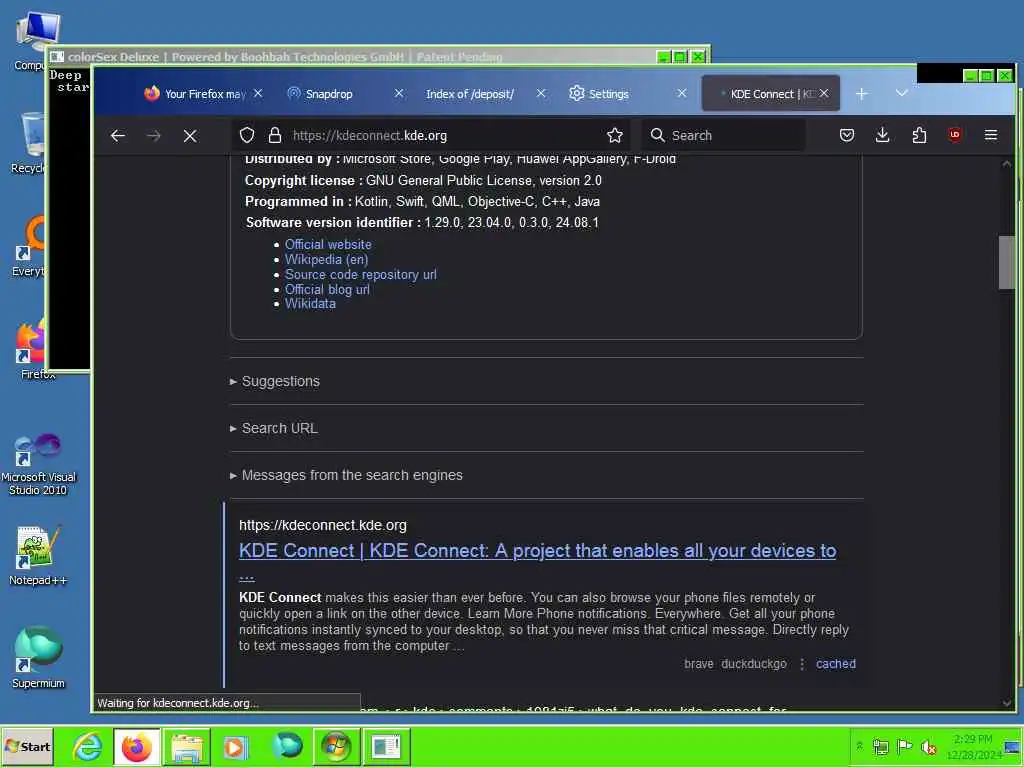Open the tracking protection shield icon

pyautogui.click(x=247, y=135)
